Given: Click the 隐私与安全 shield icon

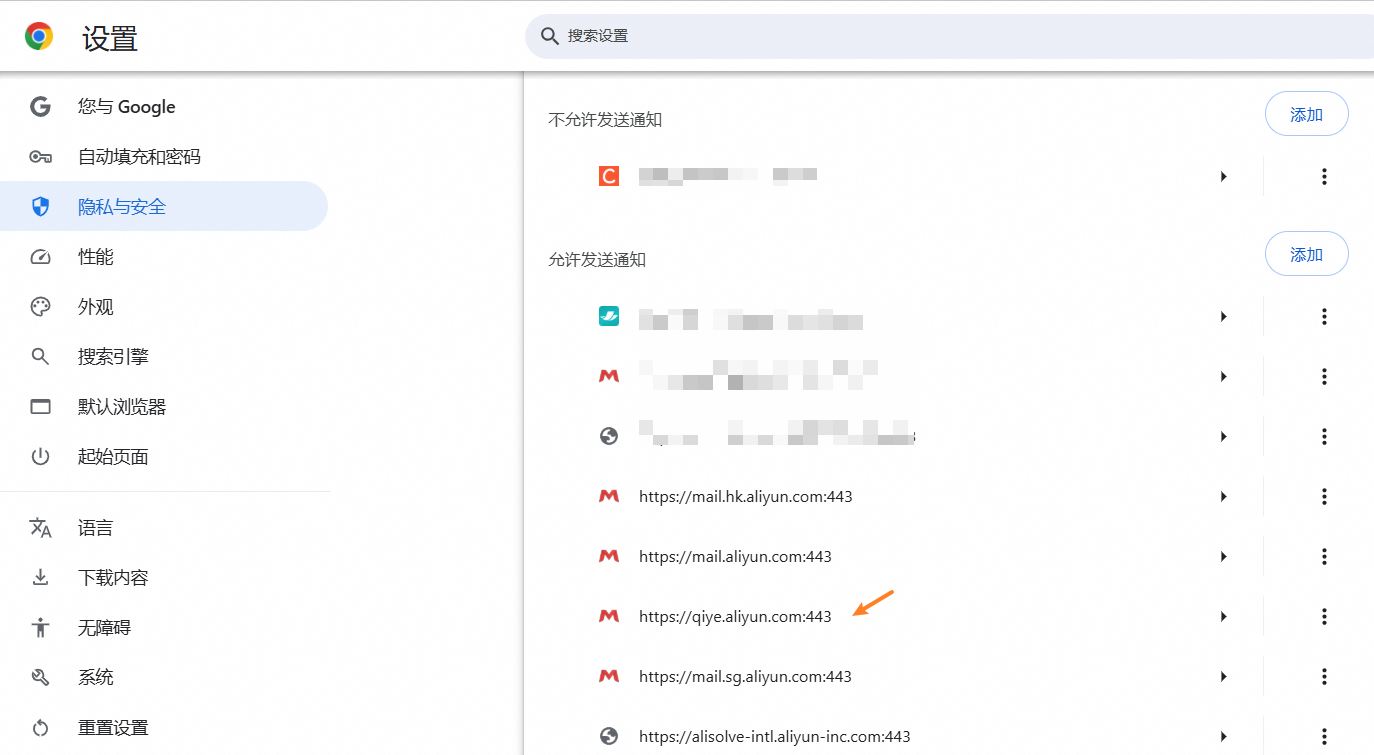Looking at the screenshot, I should [x=40, y=207].
